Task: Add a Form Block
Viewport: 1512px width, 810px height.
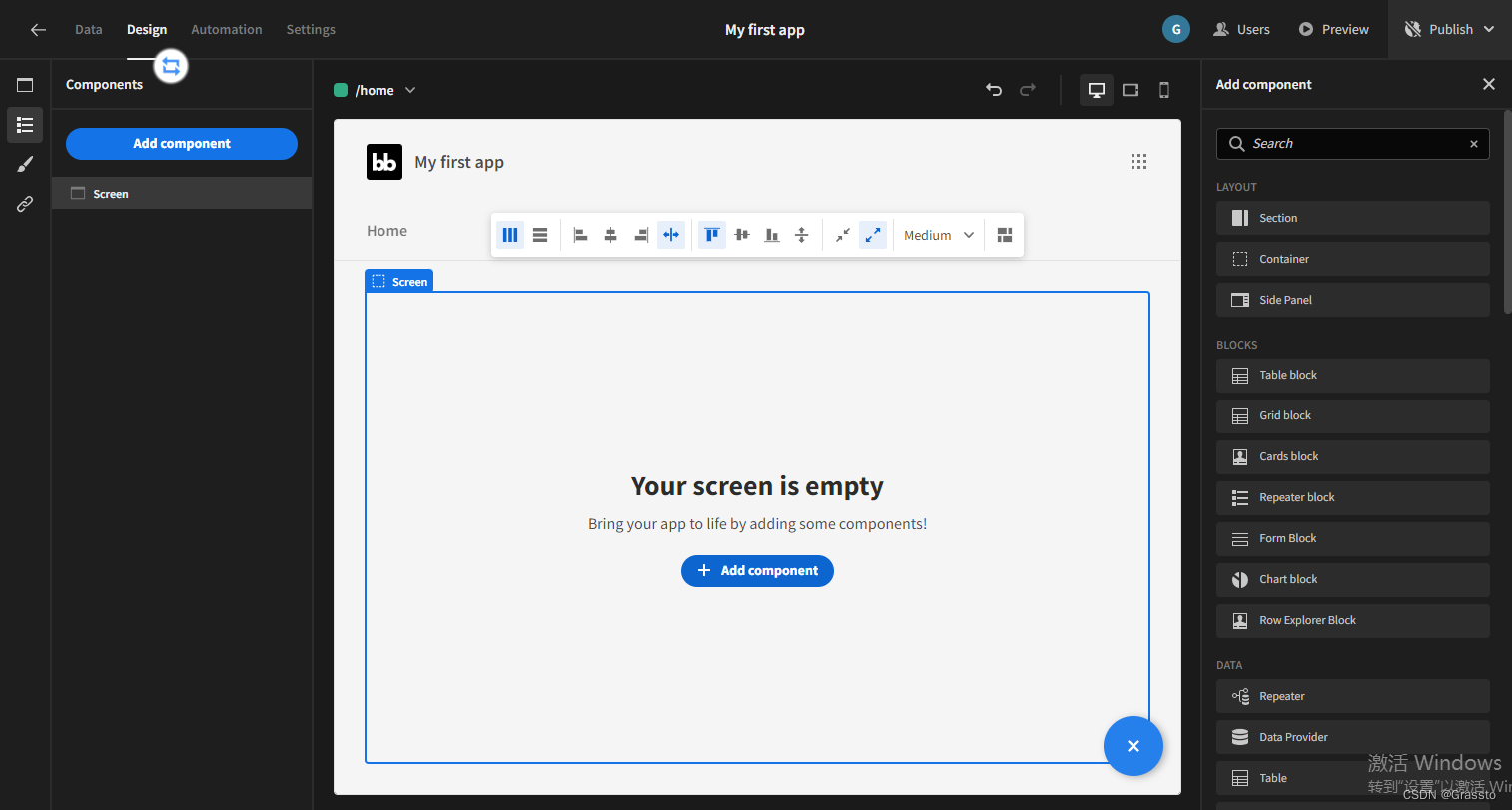Action: [1353, 539]
